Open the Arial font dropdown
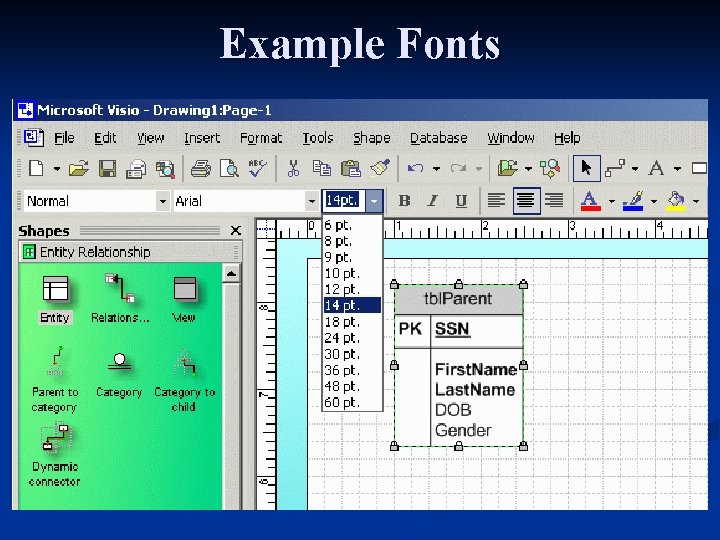The image size is (720, 540). click(x=311, y=201)
